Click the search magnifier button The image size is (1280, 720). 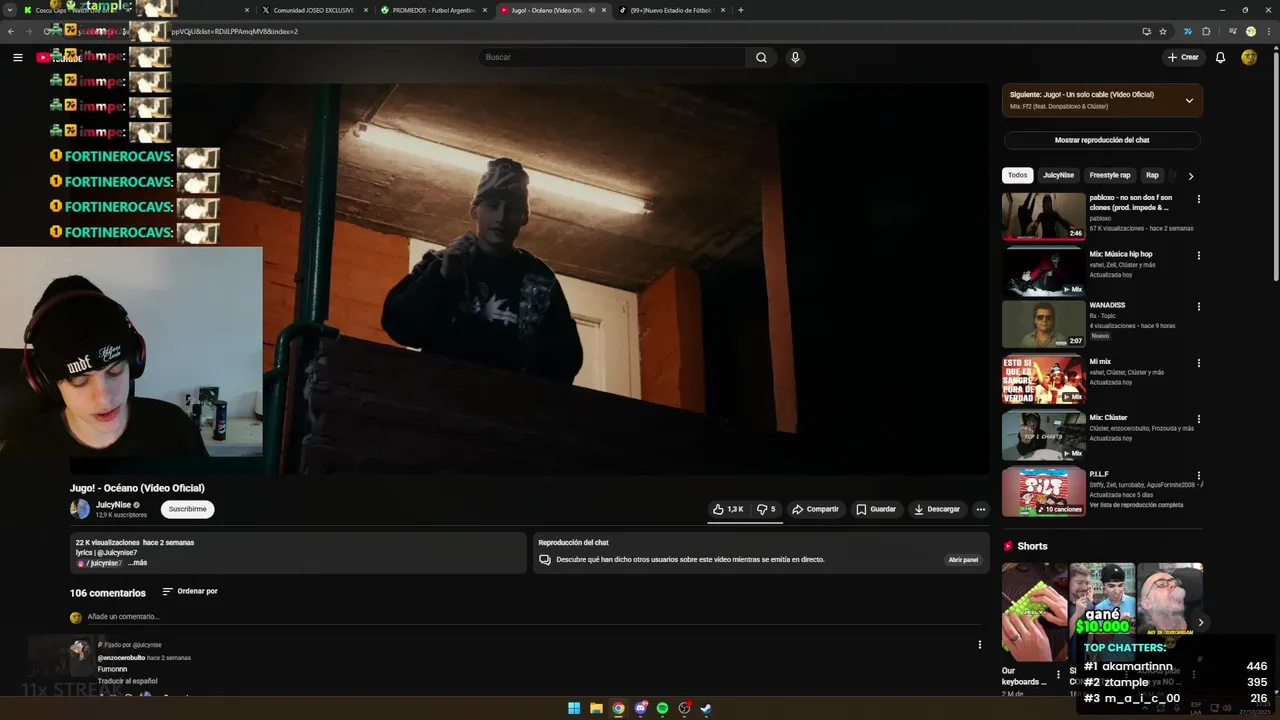(x=761, y=57)
